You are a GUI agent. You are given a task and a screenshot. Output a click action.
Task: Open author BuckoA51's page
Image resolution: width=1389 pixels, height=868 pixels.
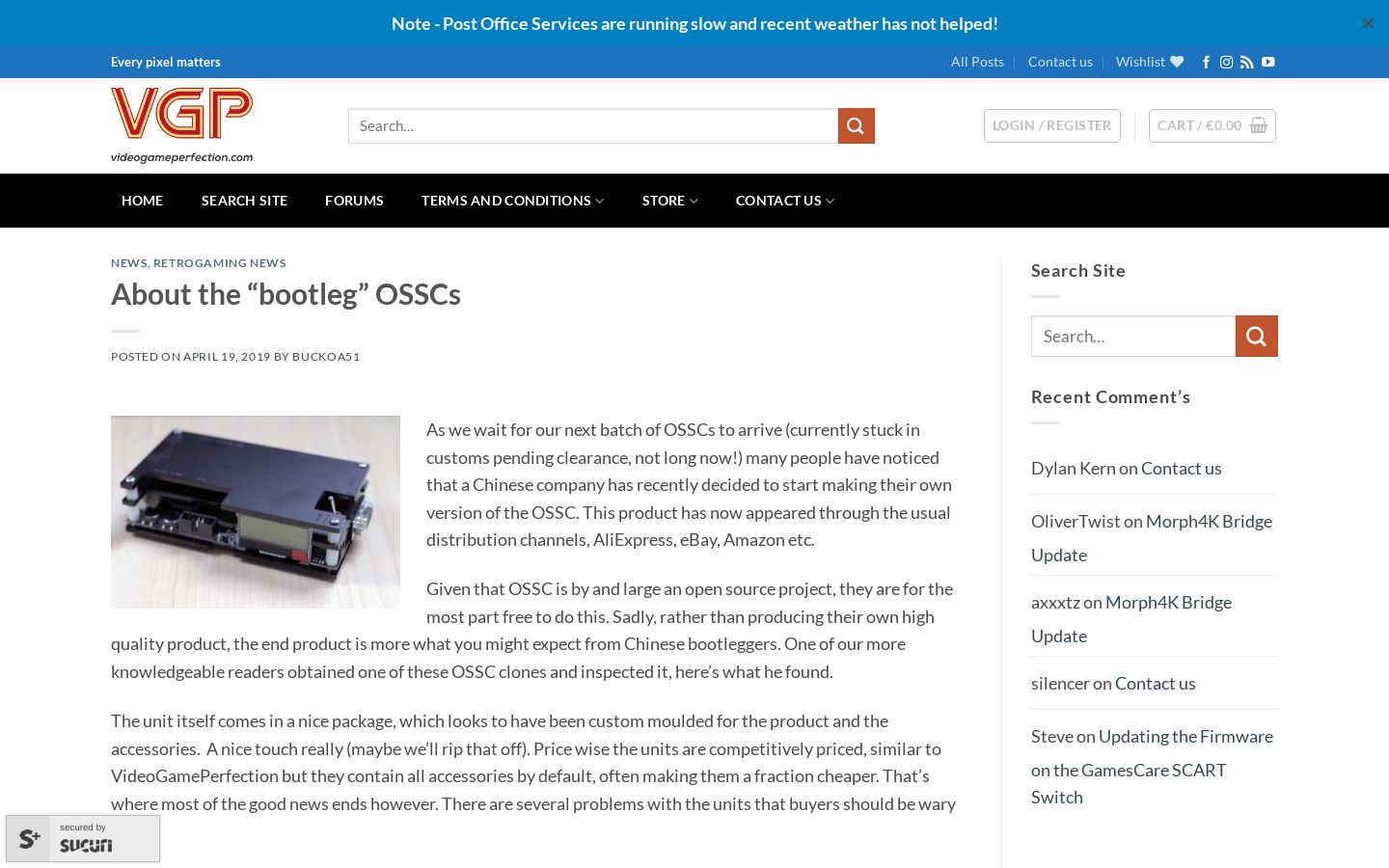pos(326,357)
